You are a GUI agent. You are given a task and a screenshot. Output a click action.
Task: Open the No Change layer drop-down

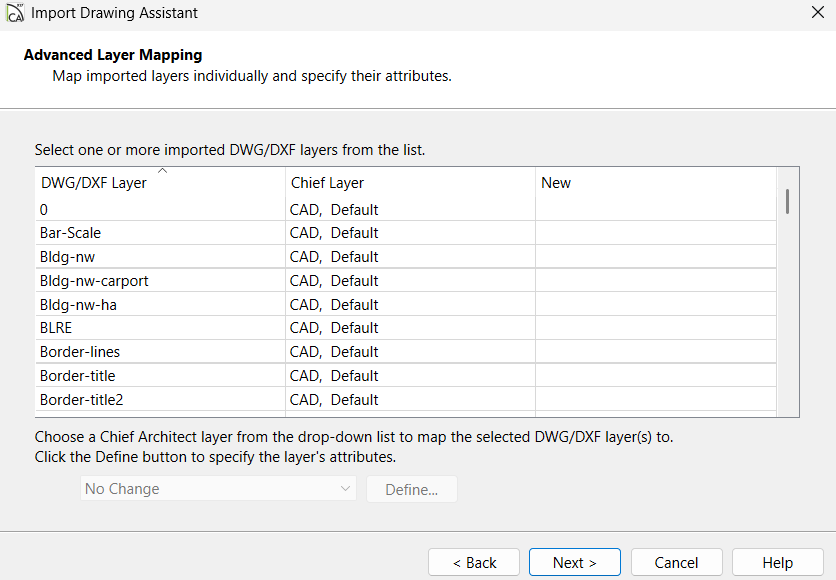217,489
